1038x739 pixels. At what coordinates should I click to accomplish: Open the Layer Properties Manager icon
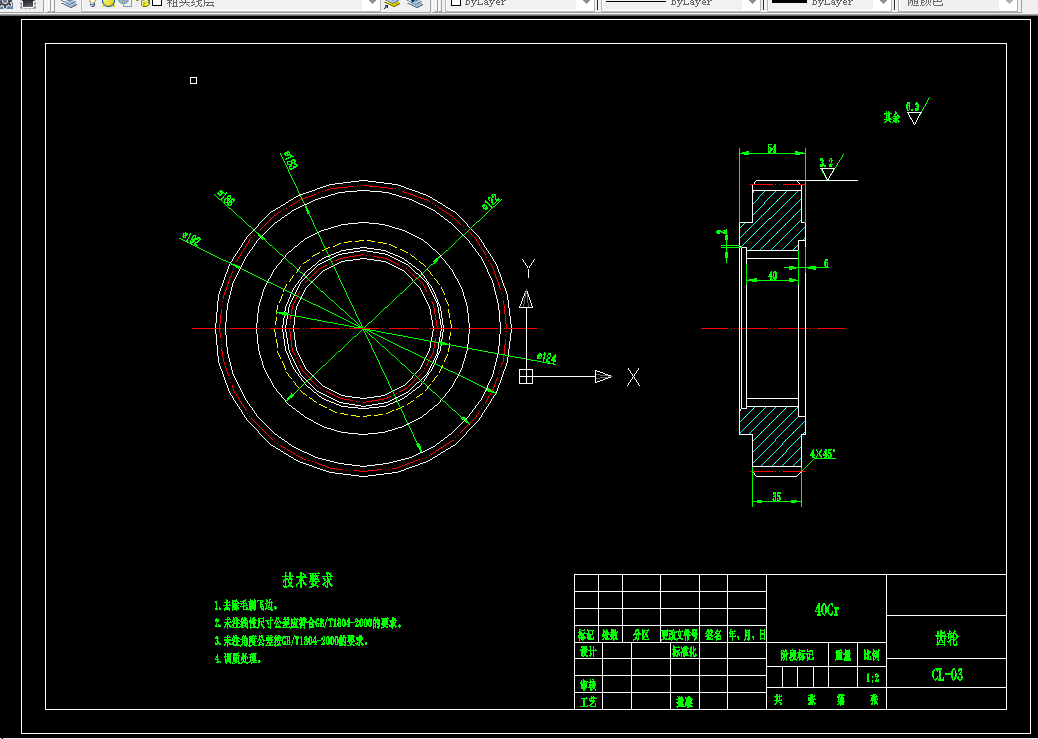tap(69, 3)
